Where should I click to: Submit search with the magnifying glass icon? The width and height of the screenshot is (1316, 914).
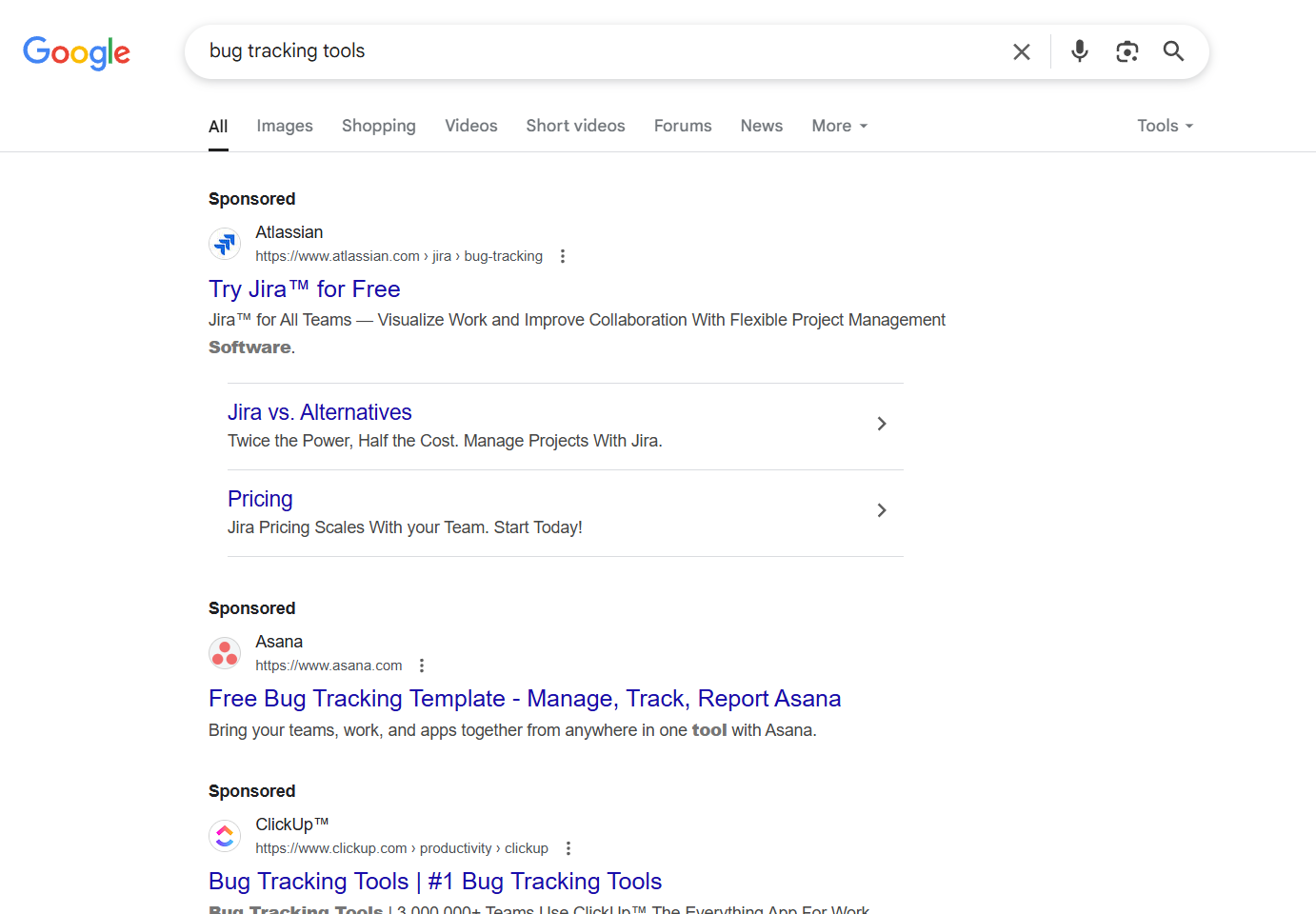[x=1173, y=51]
